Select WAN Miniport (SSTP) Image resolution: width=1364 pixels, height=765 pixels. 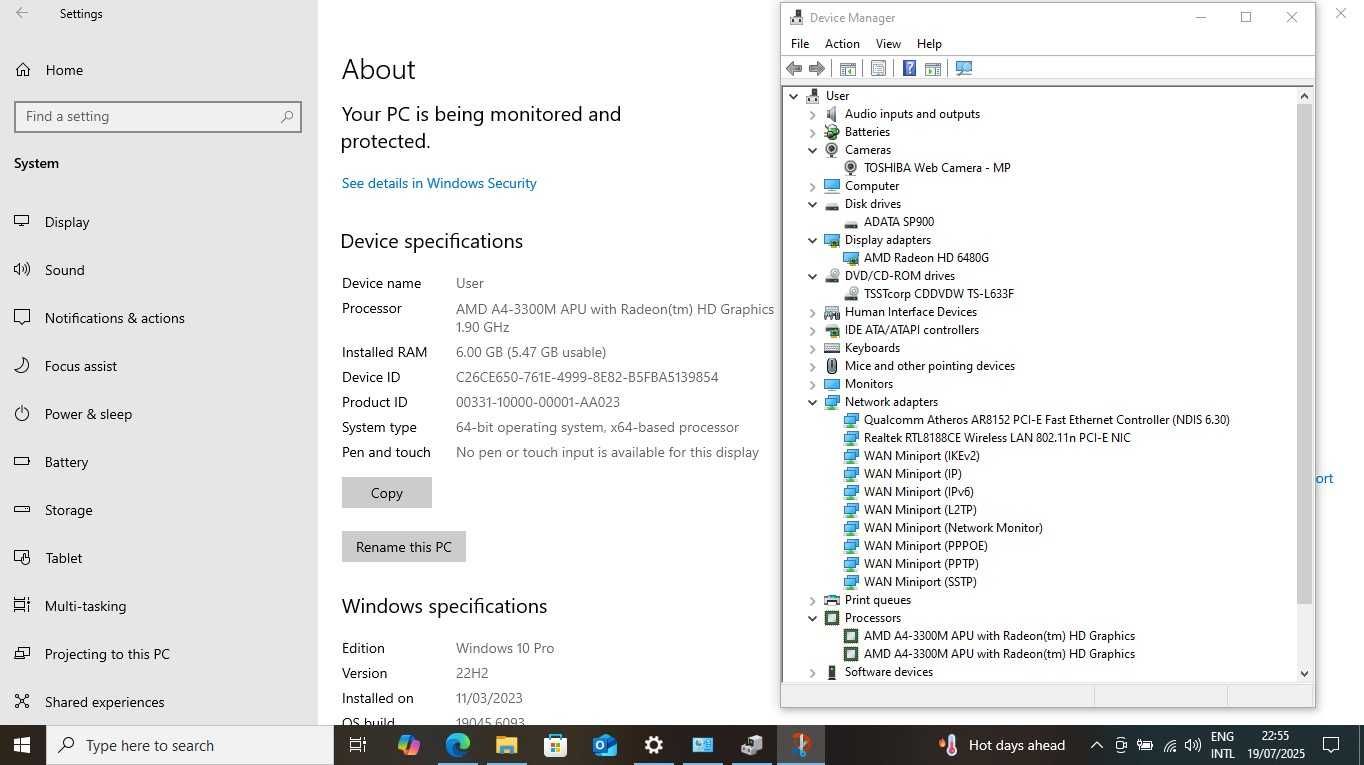click(x=920, y=582)
